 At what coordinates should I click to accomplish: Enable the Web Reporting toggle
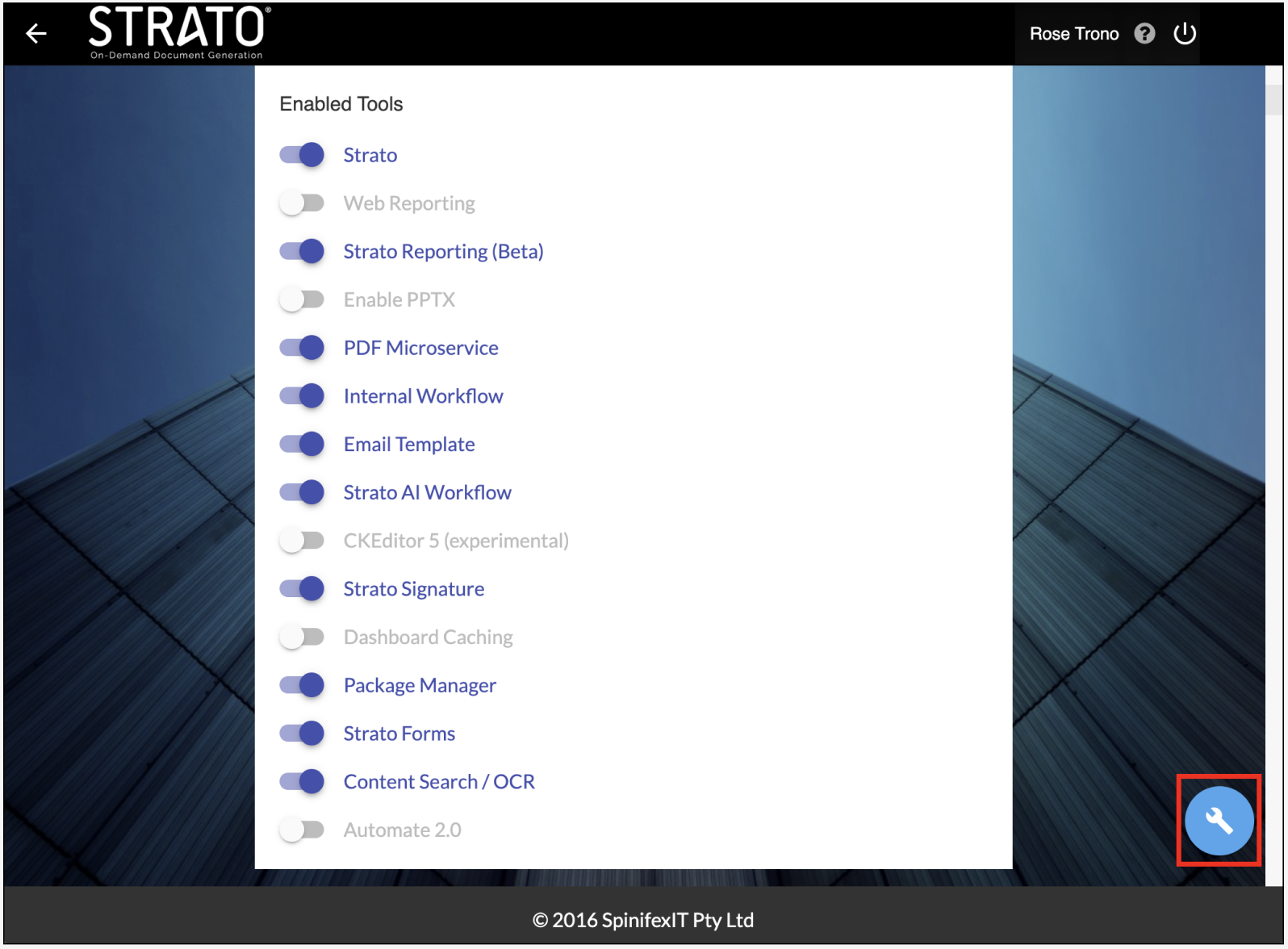[x=302, y=203]
